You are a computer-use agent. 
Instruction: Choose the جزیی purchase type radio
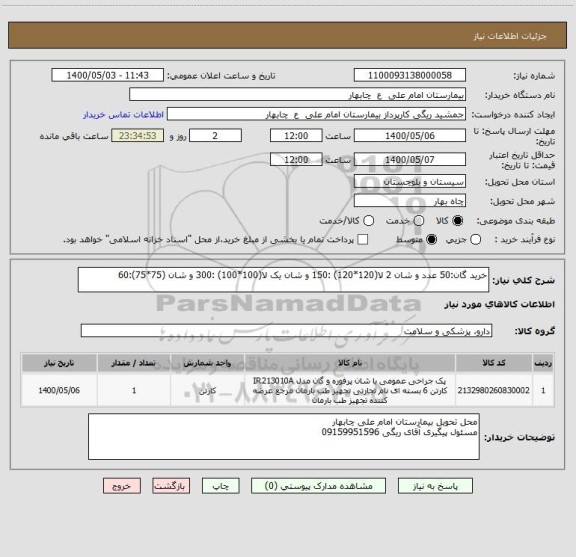tap(475, 240)
